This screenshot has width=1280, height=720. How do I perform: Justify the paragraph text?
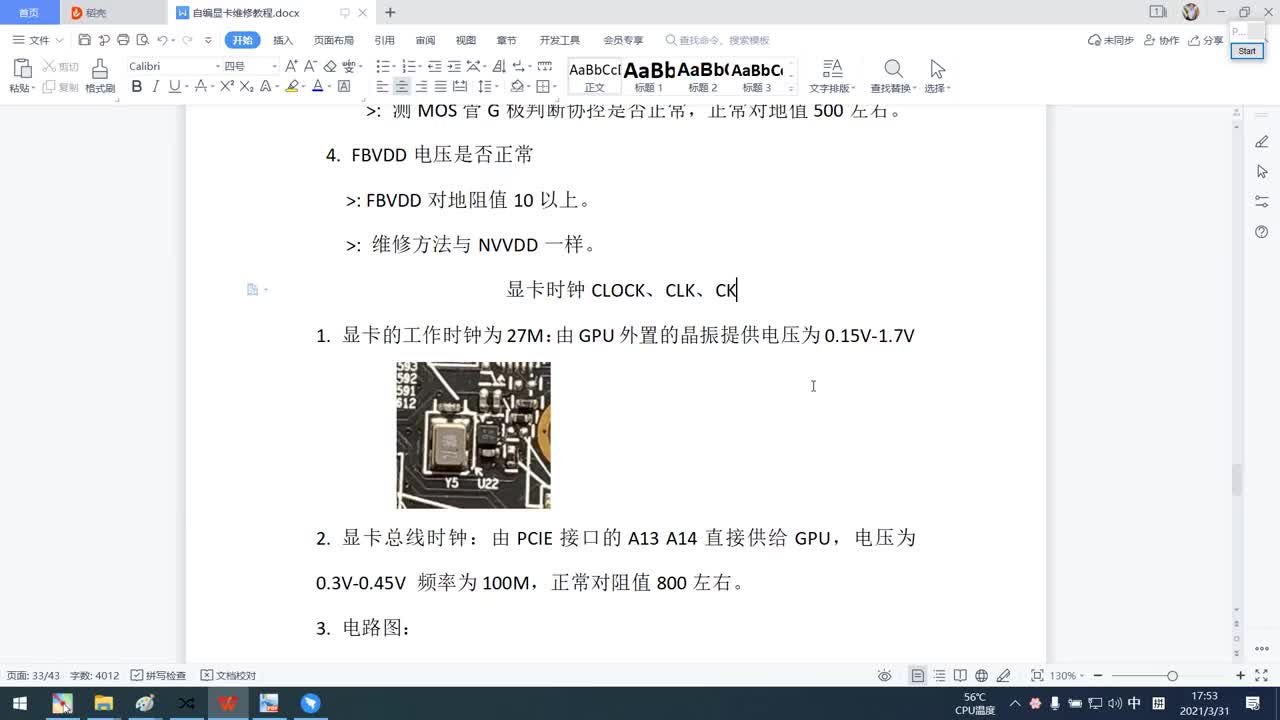(440, 87)
